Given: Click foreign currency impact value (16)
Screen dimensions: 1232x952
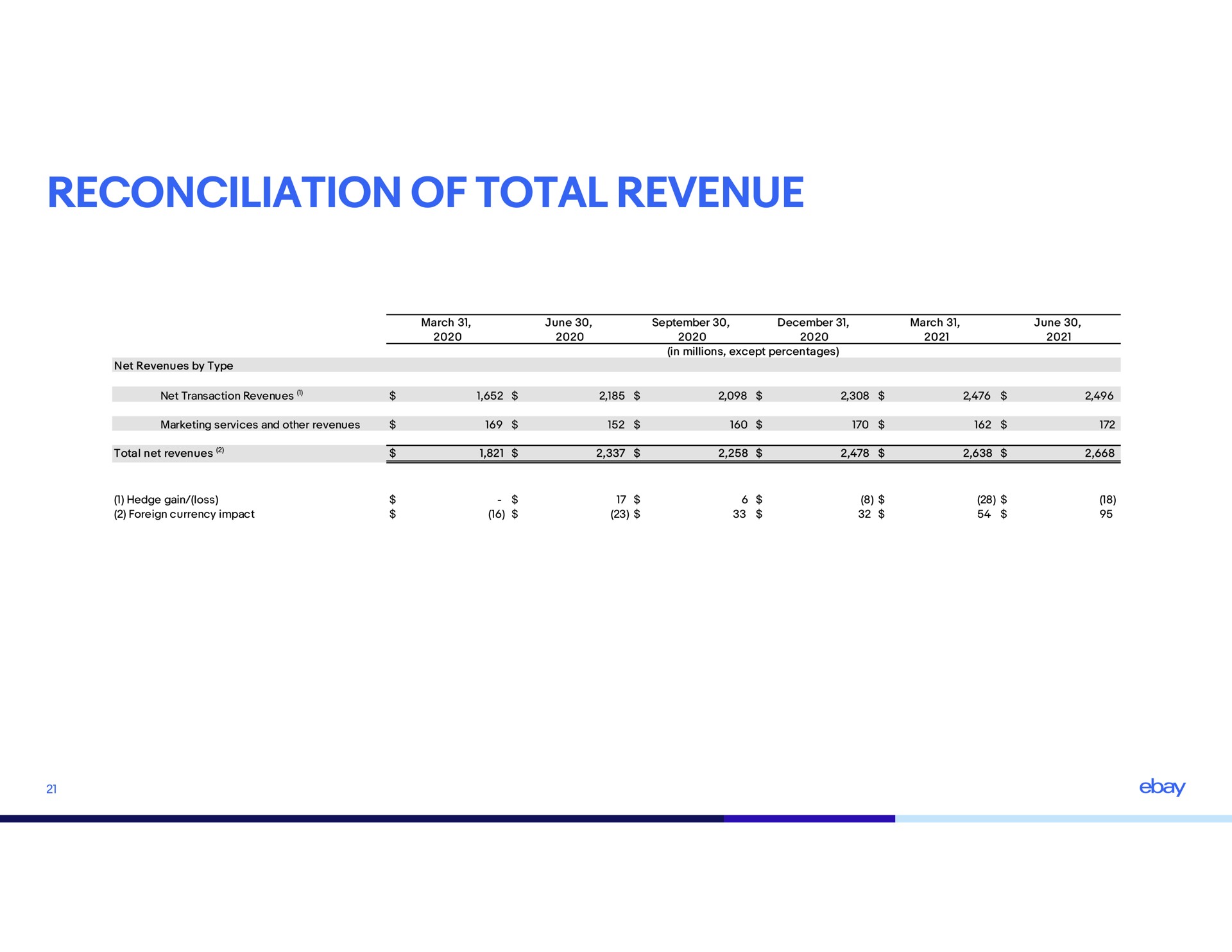Looking at the screenshot, I should coord(496,514).
